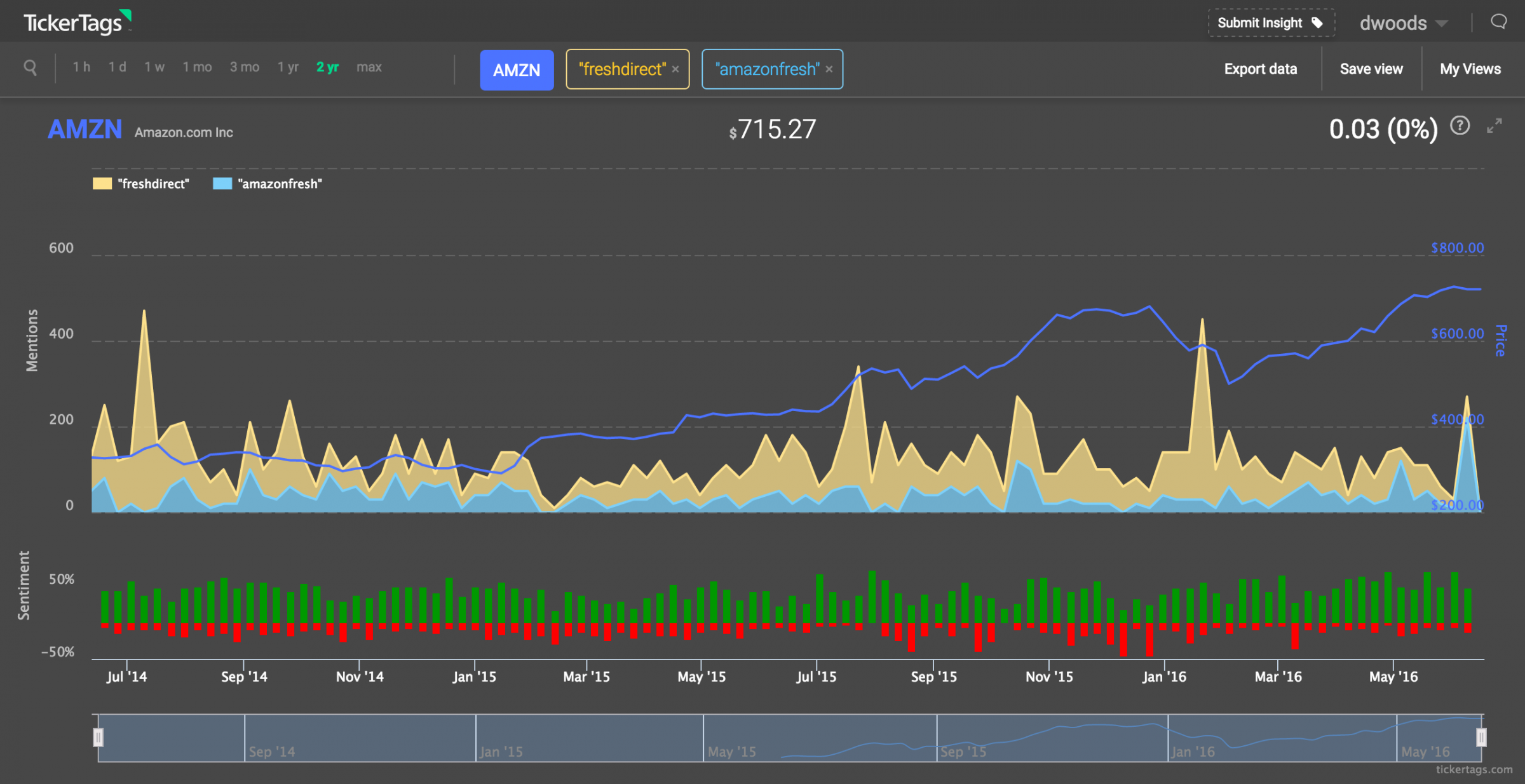Select the 2 yr time range
1525x784 pixels.
327,67
